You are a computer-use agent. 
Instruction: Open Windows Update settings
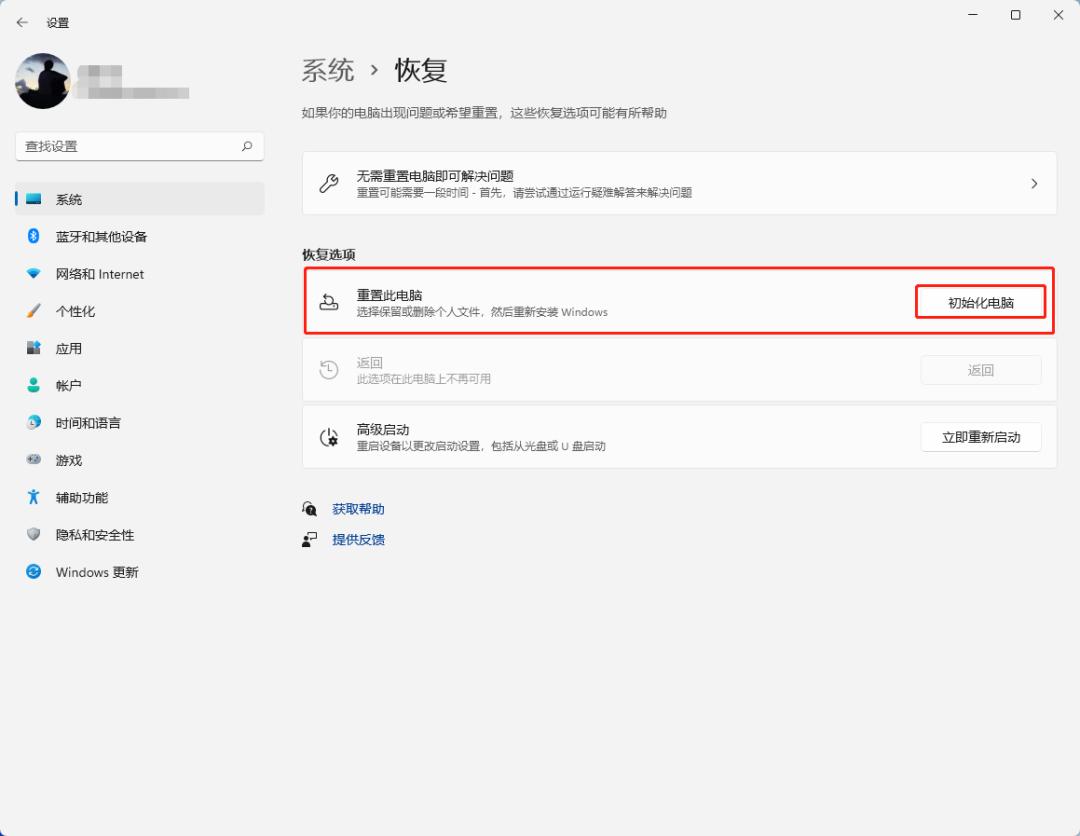pyautogui.click(x=103, y=571)
